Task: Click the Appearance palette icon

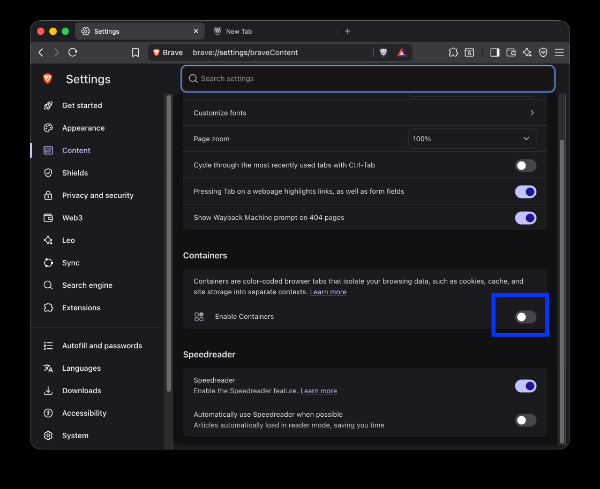Action: 48,128
